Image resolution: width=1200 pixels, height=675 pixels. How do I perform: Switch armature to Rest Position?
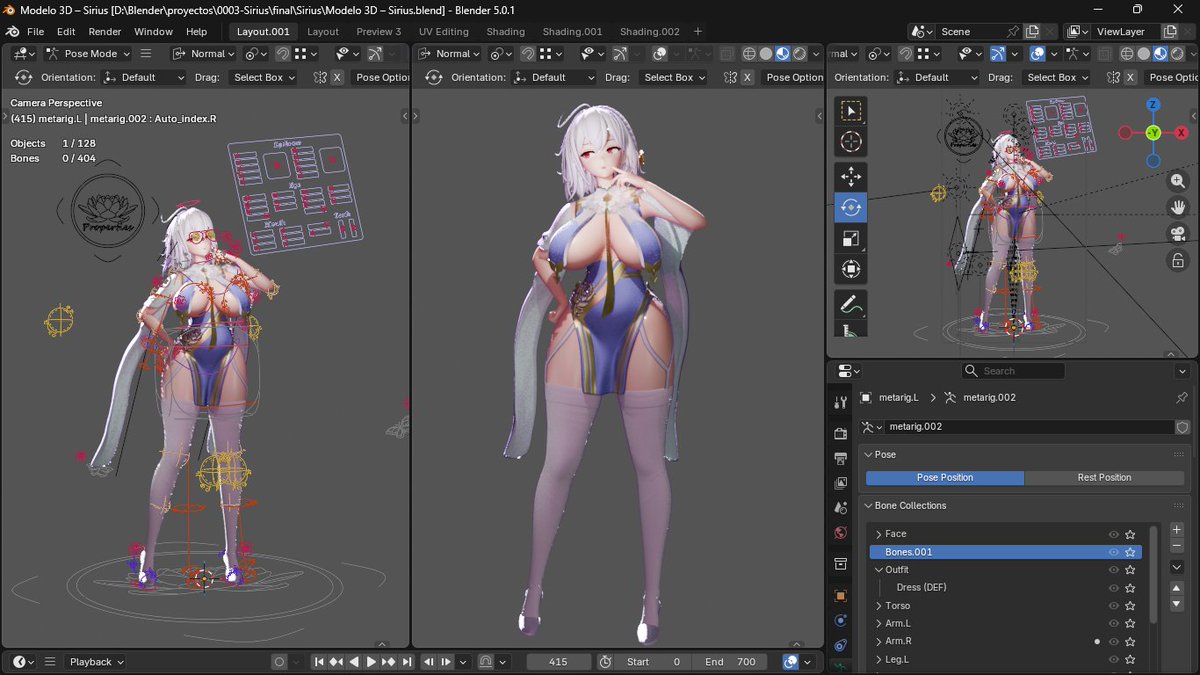point(1104,477)
